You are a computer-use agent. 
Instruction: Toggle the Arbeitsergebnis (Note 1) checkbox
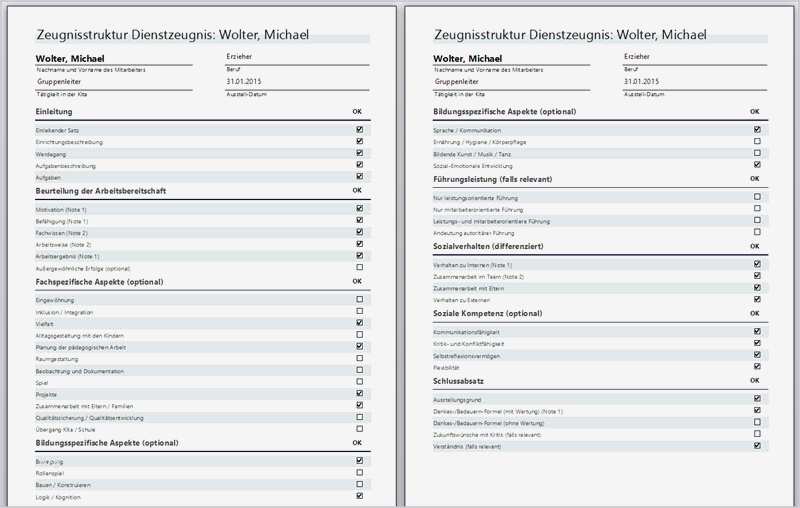360,256
